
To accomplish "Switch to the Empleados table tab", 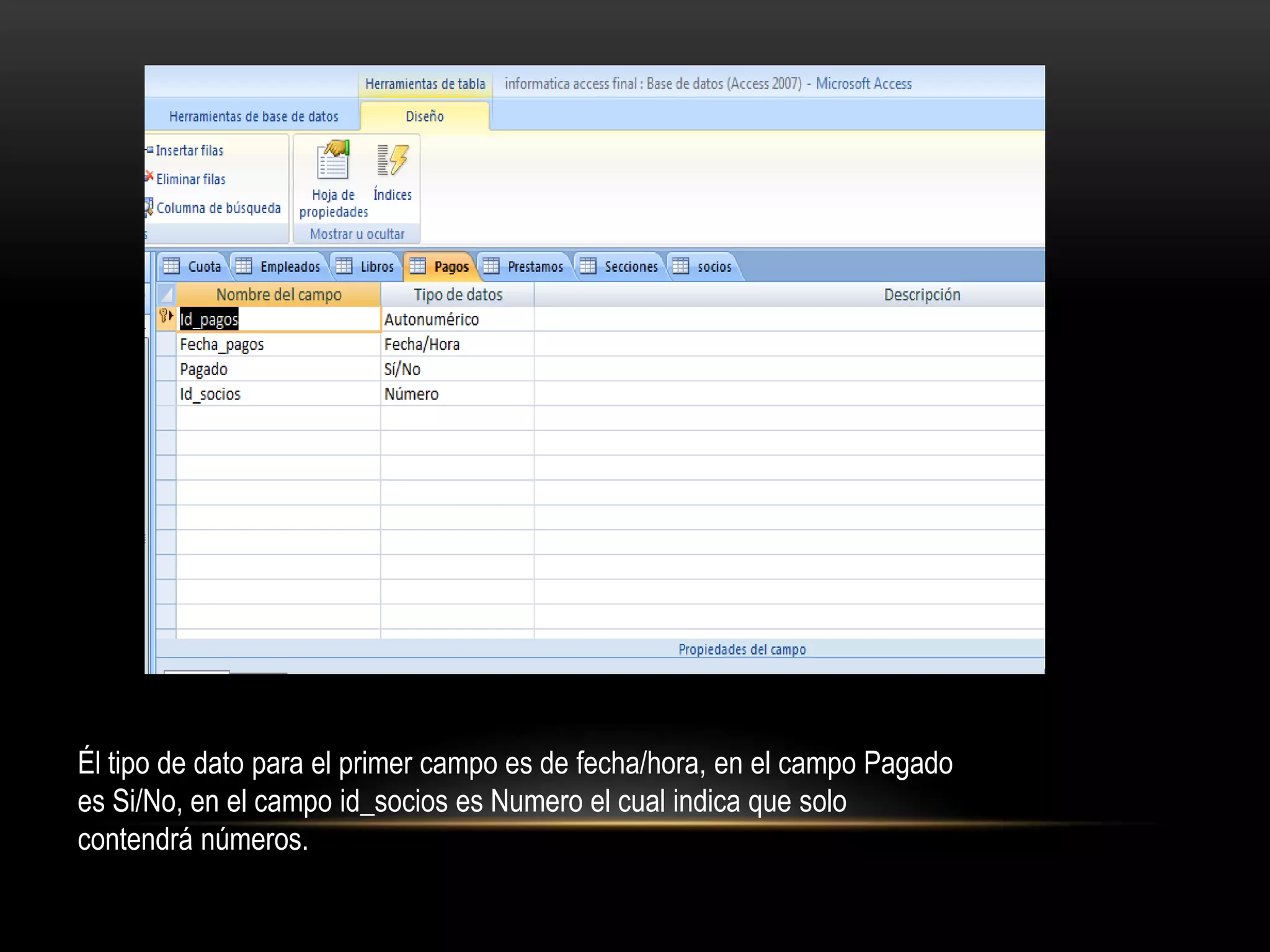I will pos(290,267).
